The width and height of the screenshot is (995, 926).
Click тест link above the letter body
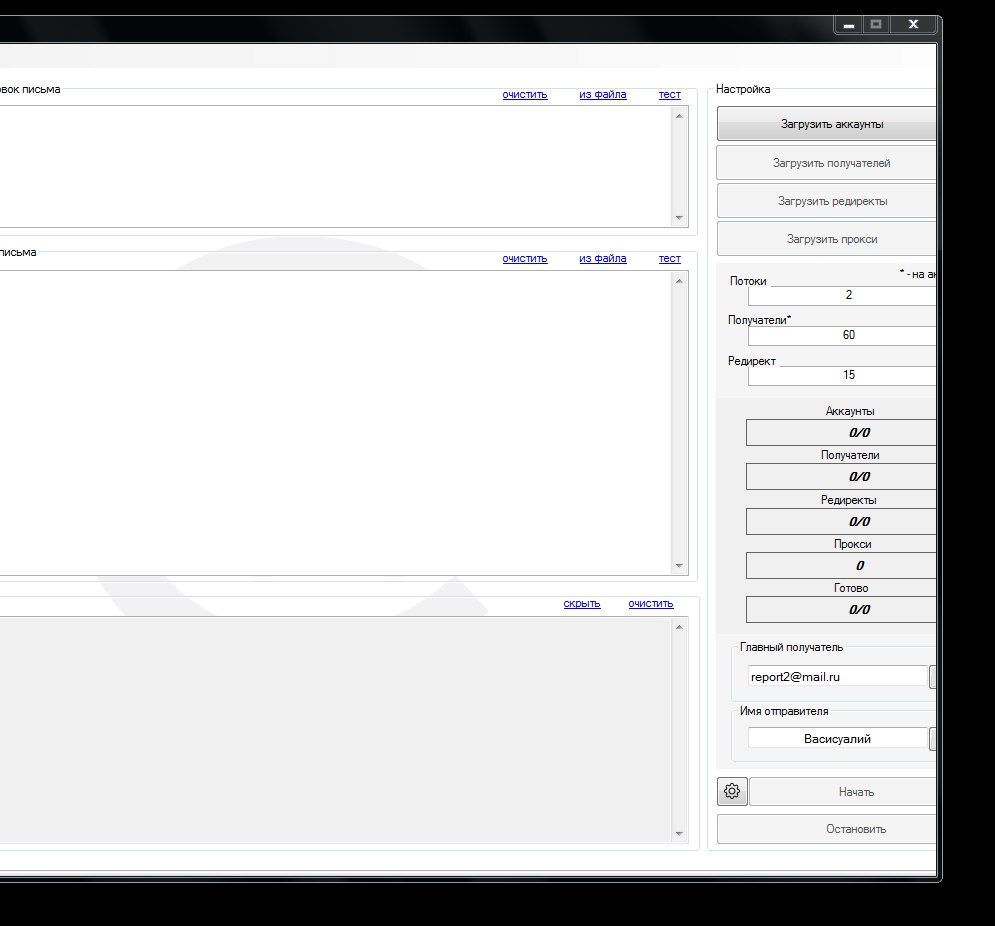(669, 258)
